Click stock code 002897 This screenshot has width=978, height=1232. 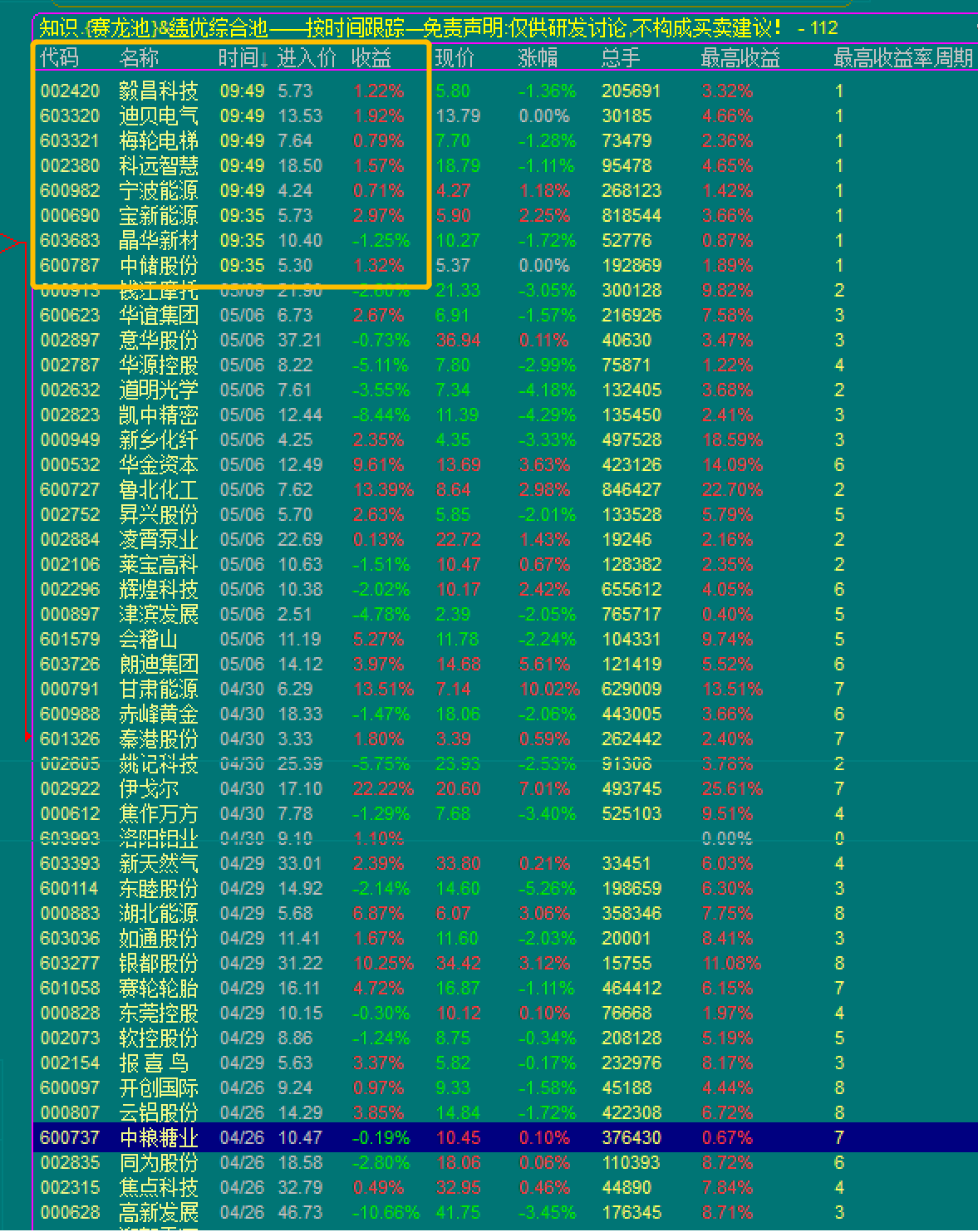[70, 341]
